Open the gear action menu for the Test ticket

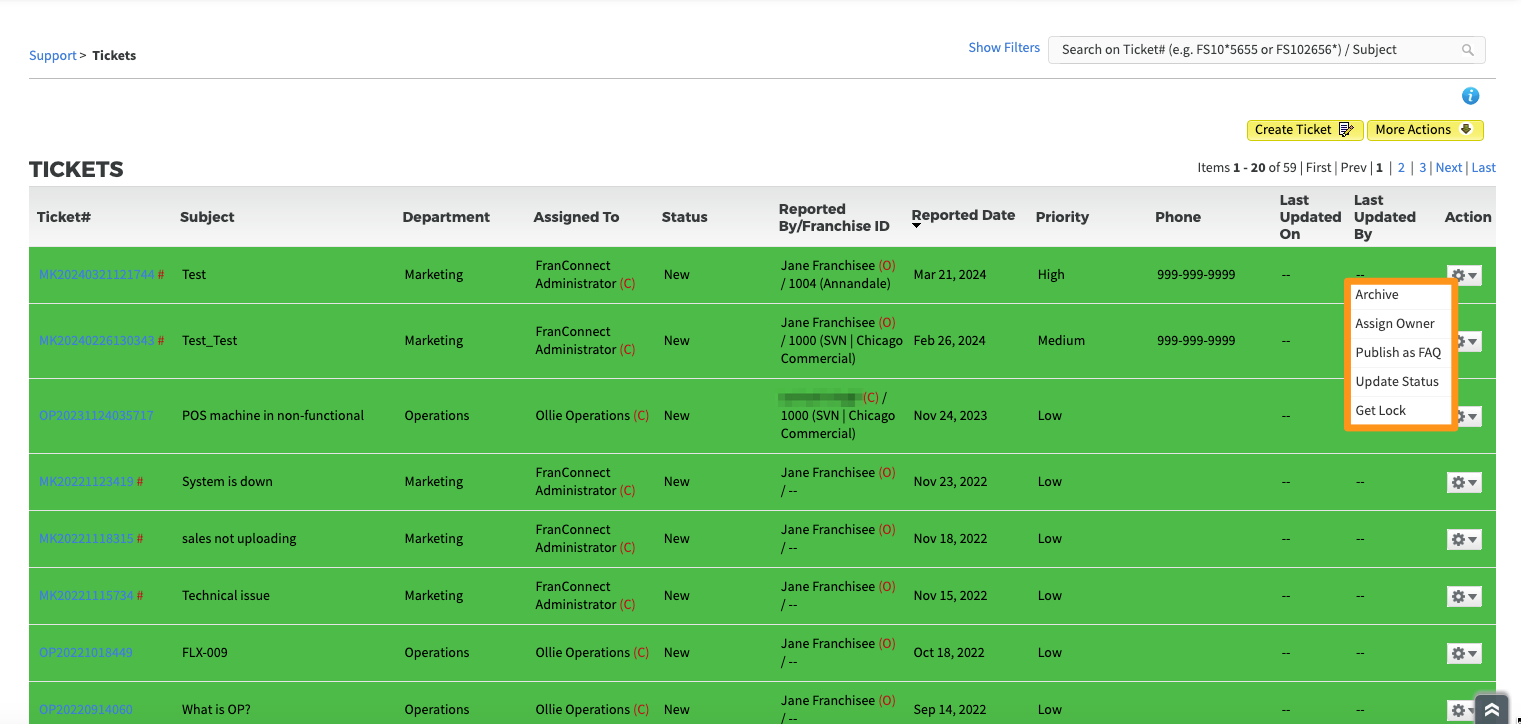(1464, 275)
